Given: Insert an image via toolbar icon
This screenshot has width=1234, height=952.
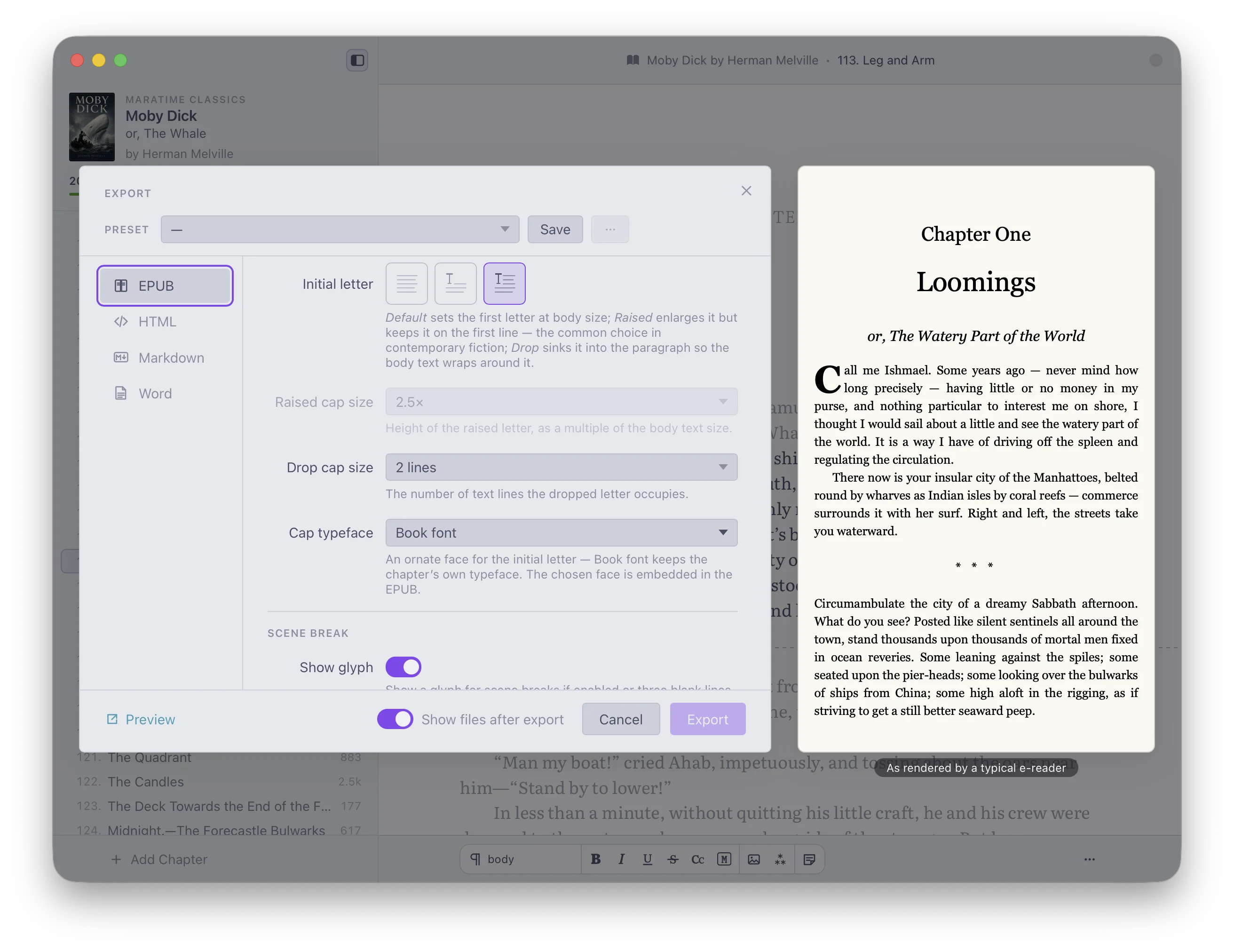Looking at the screenshot, I should click(x=754, y=859).
